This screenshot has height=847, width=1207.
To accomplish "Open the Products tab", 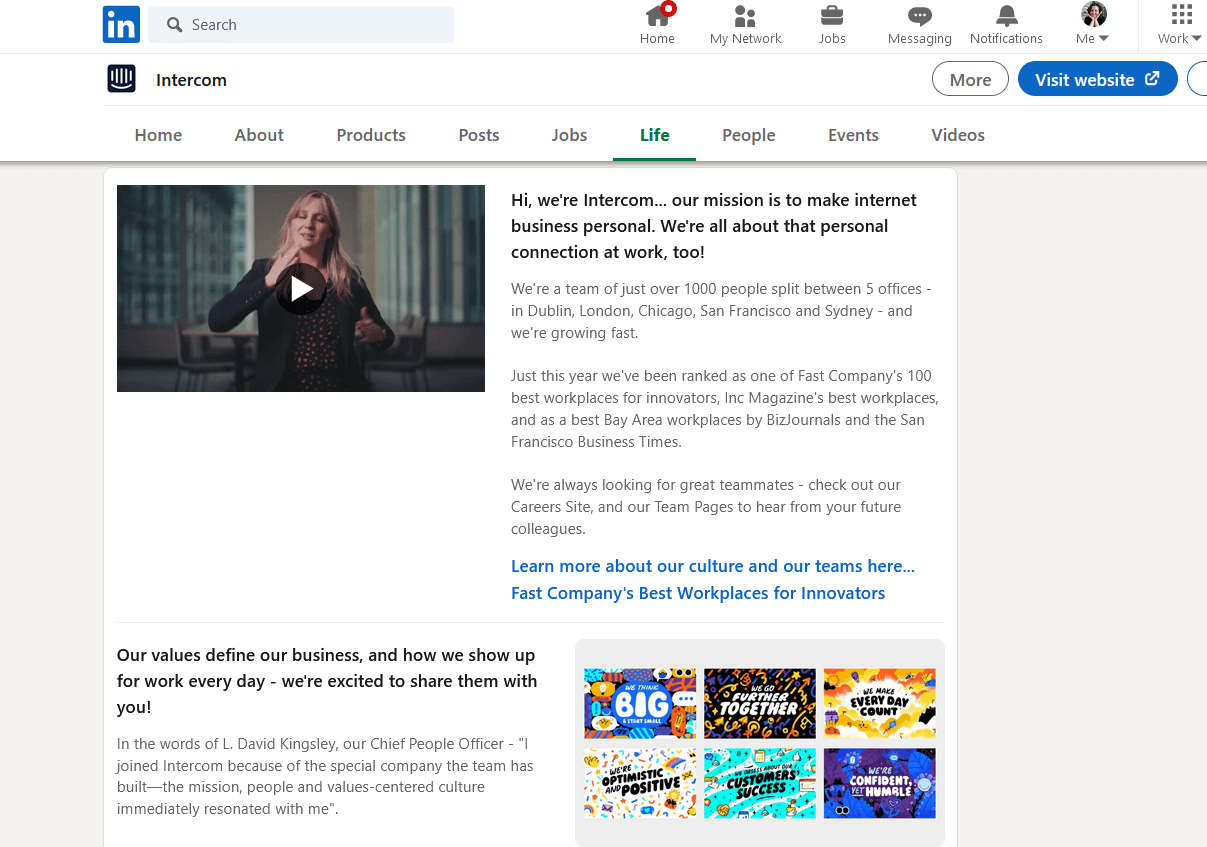I will pyautogui.click(x=371, y=135).
